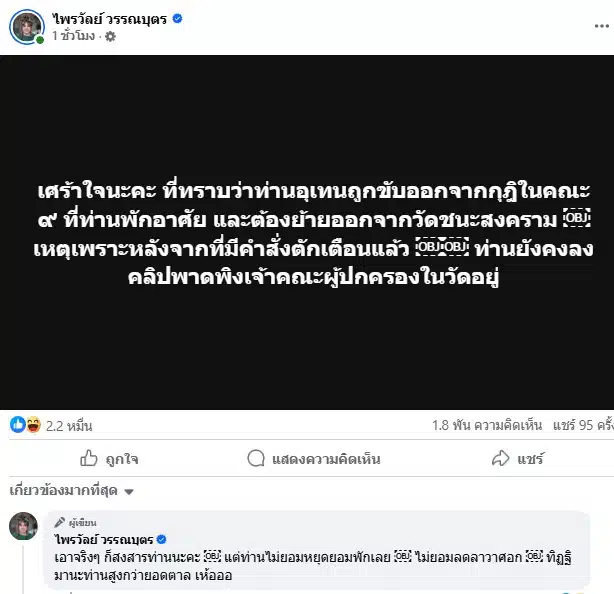Open the black text-background post image
Viewport: 614px width, 594px height.
point(307,233)
